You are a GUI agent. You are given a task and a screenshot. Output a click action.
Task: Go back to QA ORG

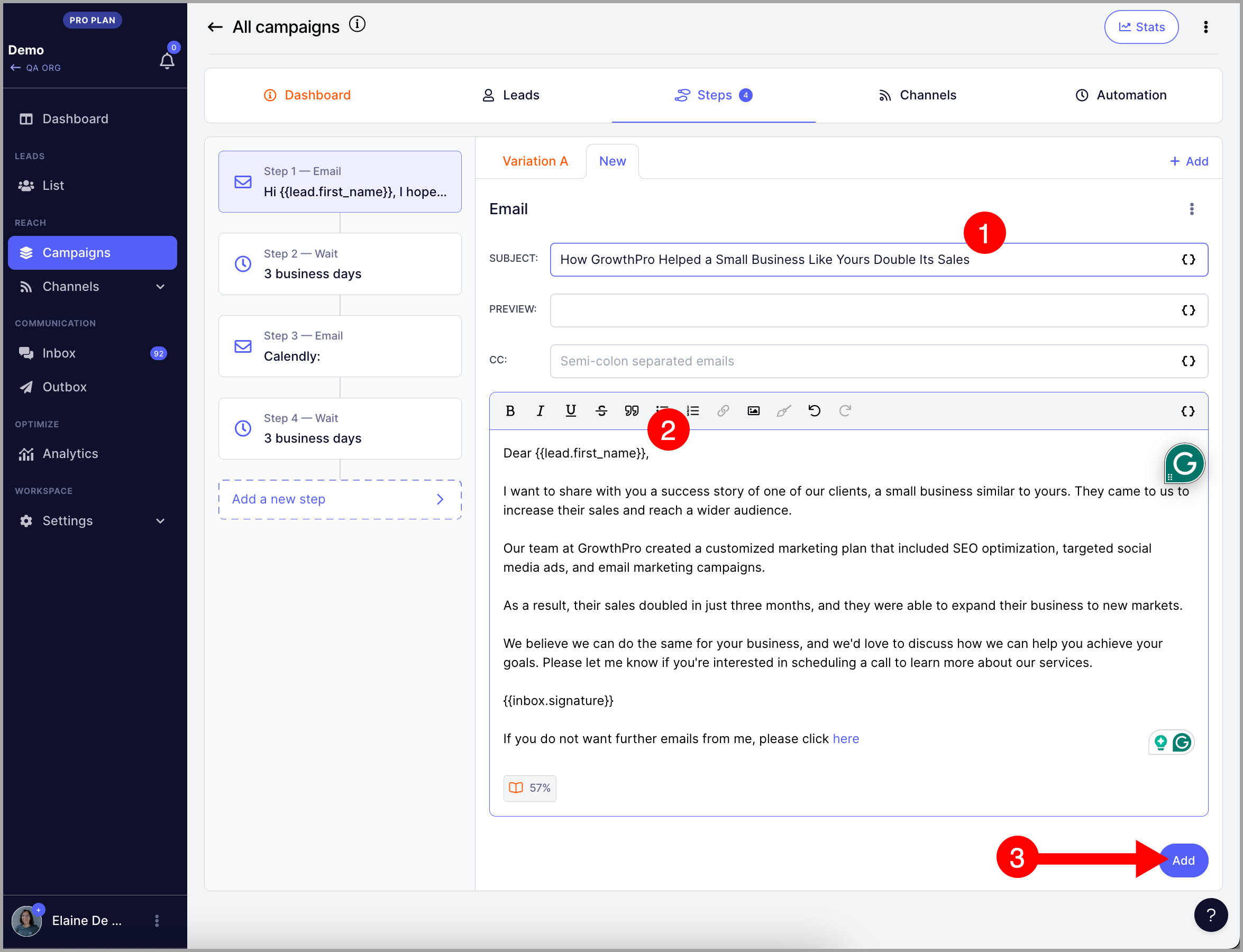point(35,68)
